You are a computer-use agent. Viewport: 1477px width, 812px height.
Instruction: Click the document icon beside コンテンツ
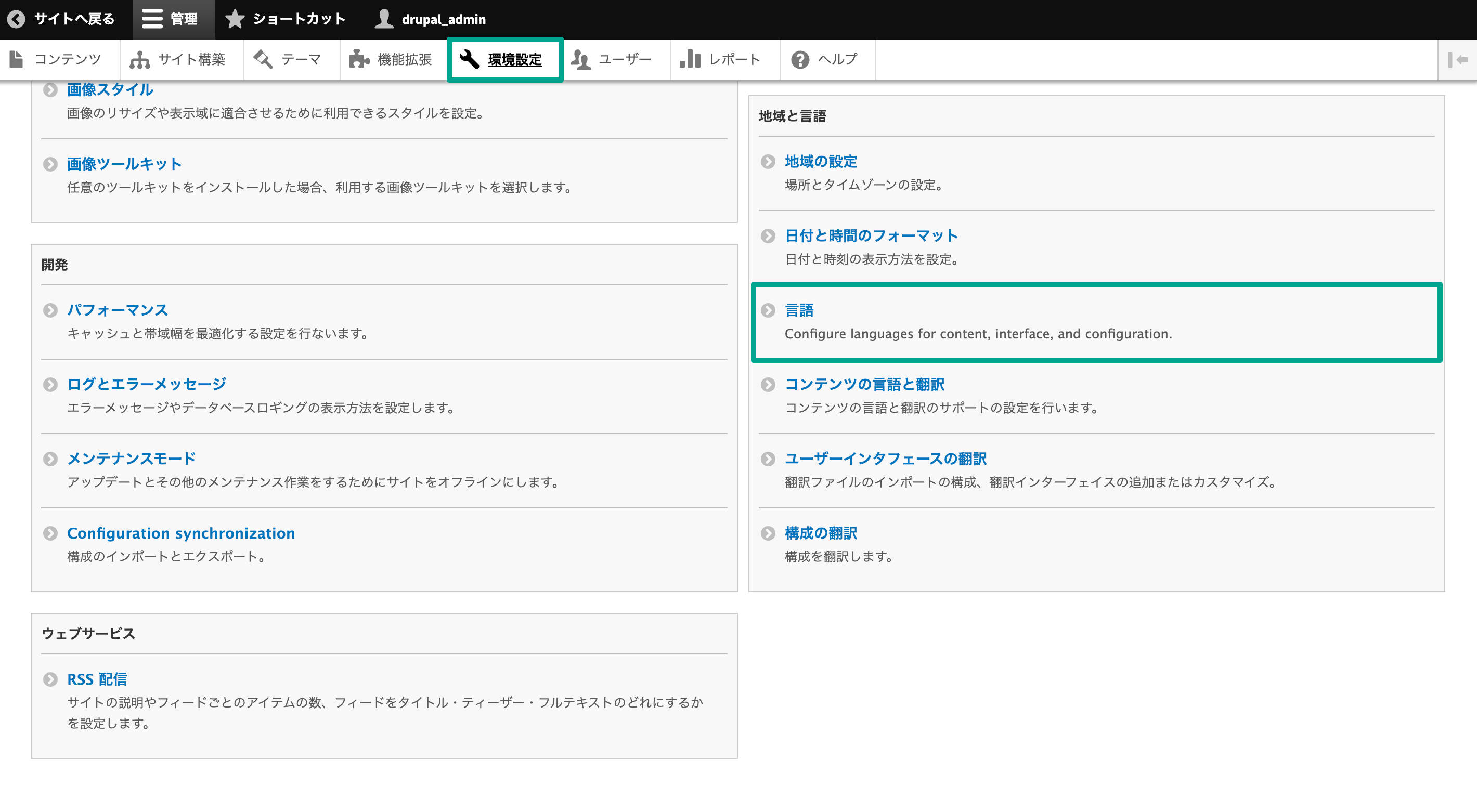(17, 59)
